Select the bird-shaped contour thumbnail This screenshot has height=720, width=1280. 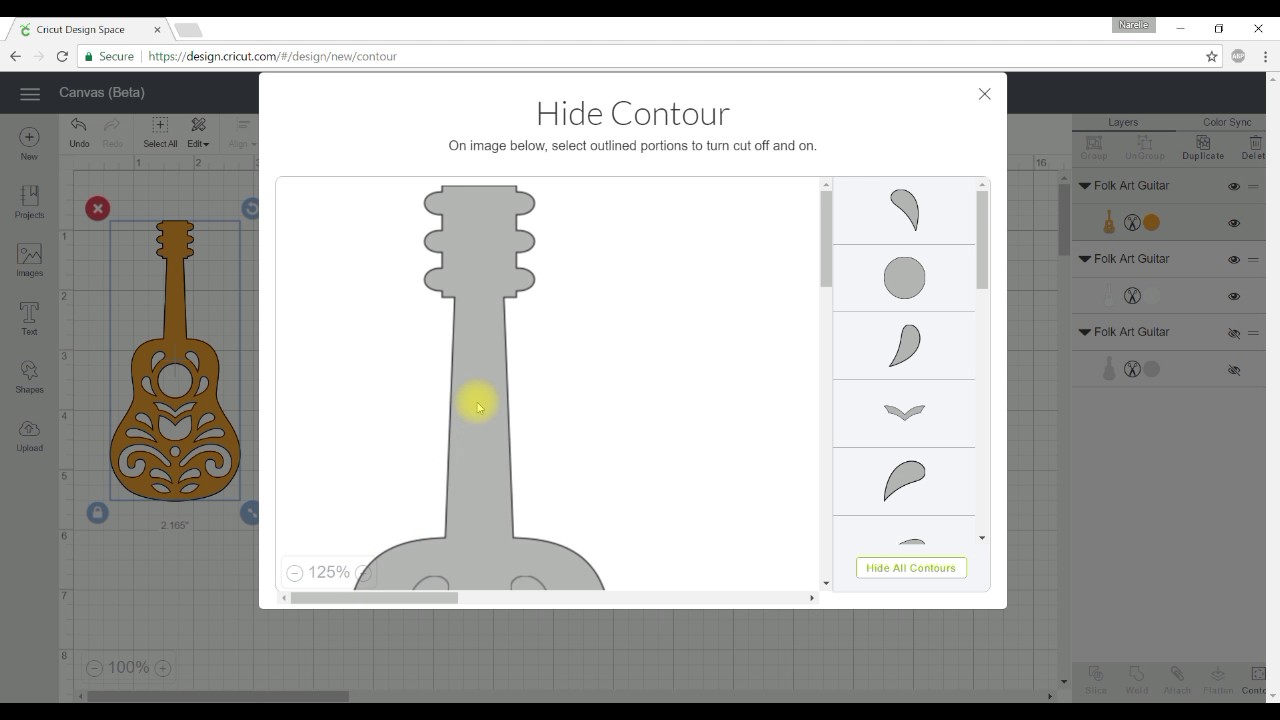[x=904, y=412]
